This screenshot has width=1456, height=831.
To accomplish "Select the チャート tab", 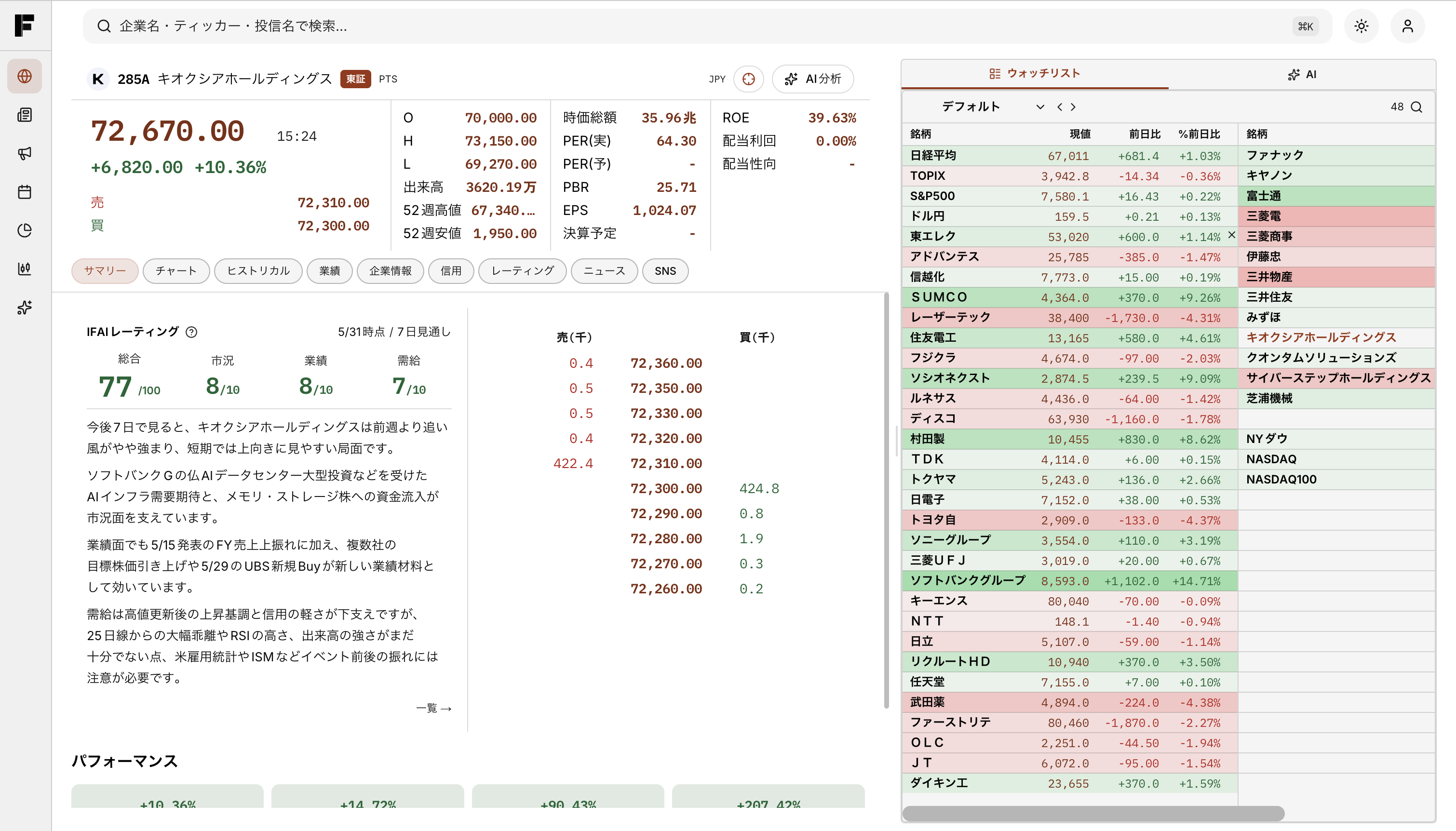I will pos(176,271).
